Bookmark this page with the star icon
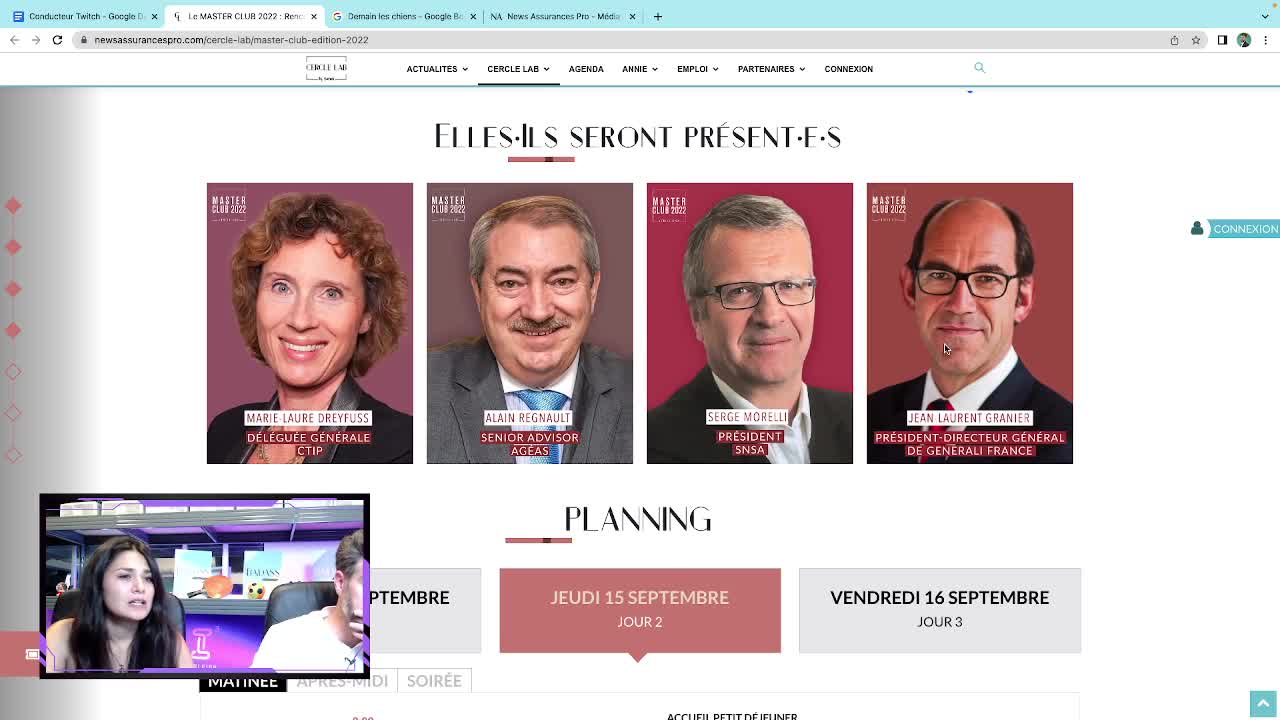This screenshot has width=1280, height=720. pos(1196,40)
